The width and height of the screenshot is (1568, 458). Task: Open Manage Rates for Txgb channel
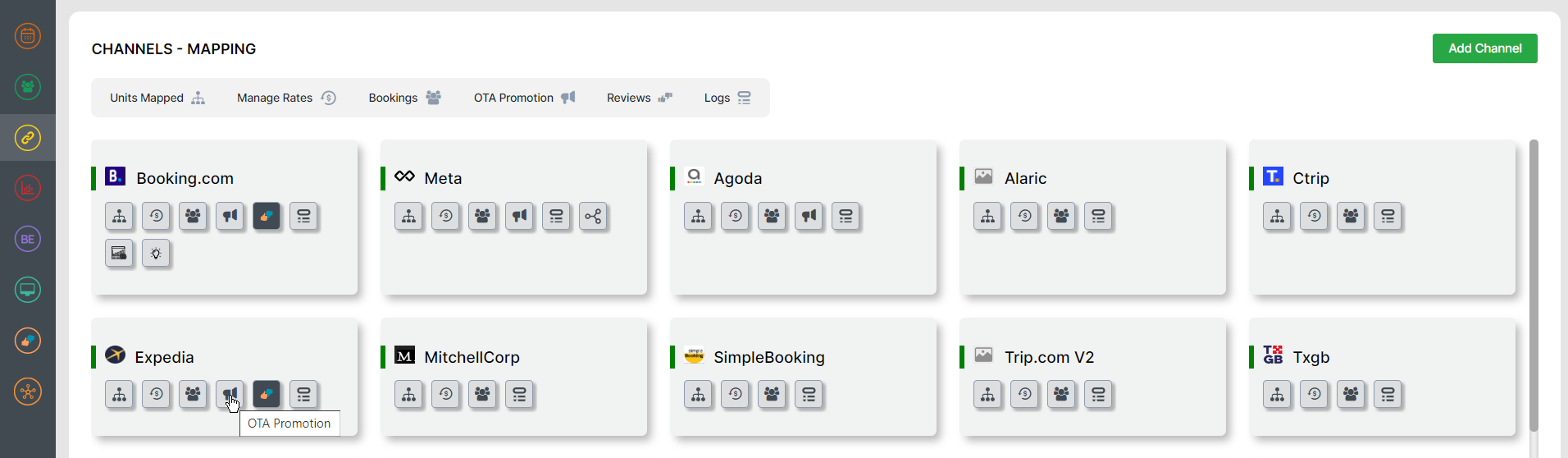[1314, 394]
